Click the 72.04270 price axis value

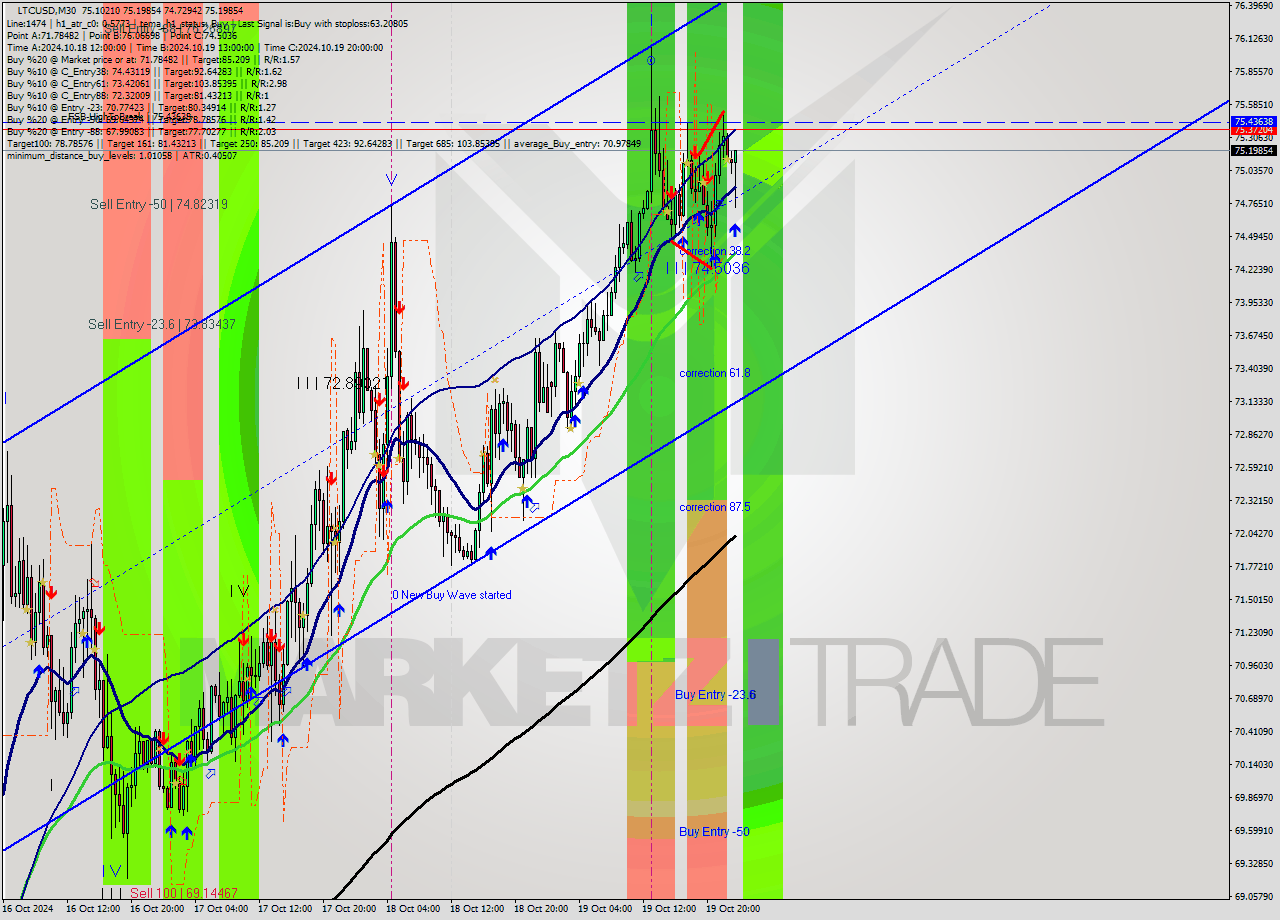point(1253,534)
